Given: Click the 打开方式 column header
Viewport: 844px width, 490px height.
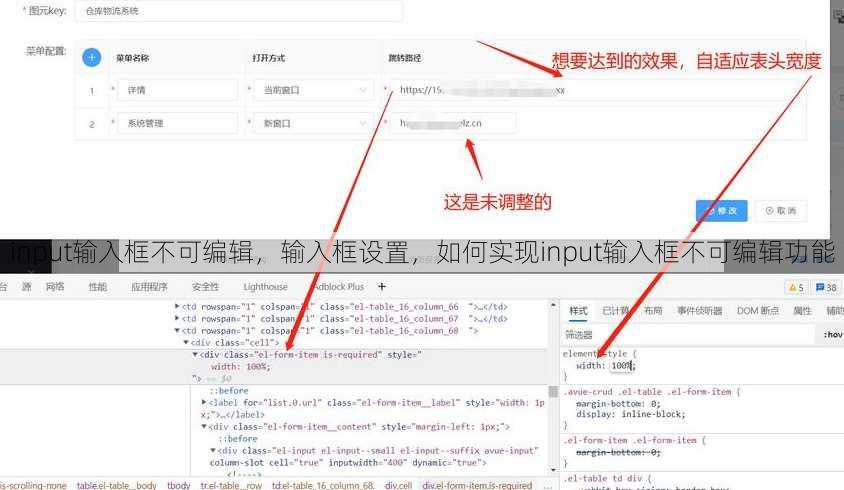Looking at the screenshot, I should (x=269, y=58).
